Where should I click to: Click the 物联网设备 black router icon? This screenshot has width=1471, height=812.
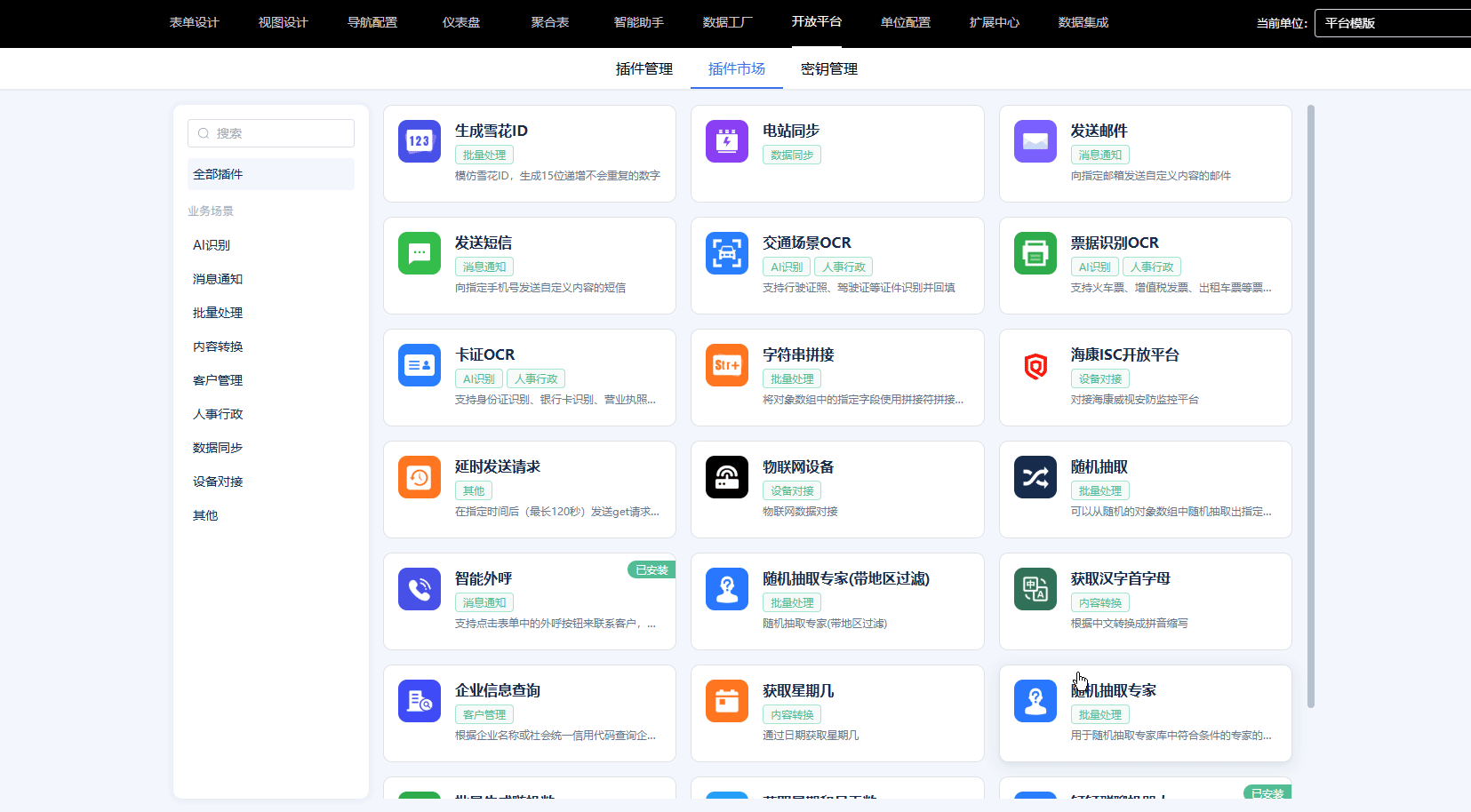[726, 477]
